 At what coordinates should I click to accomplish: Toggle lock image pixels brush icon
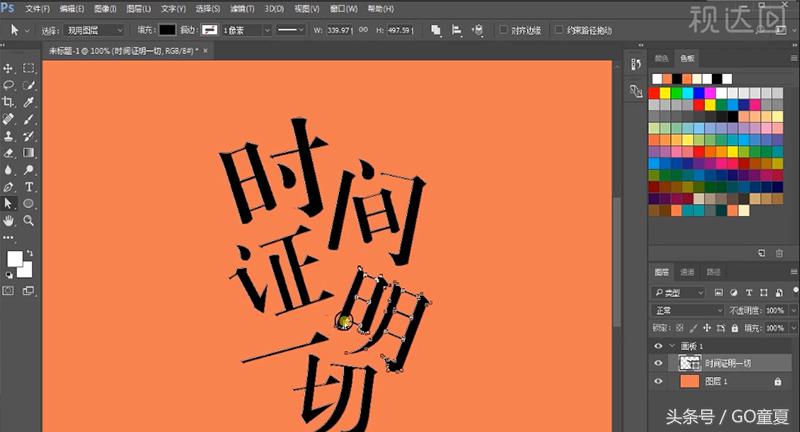tap(693, 328)
